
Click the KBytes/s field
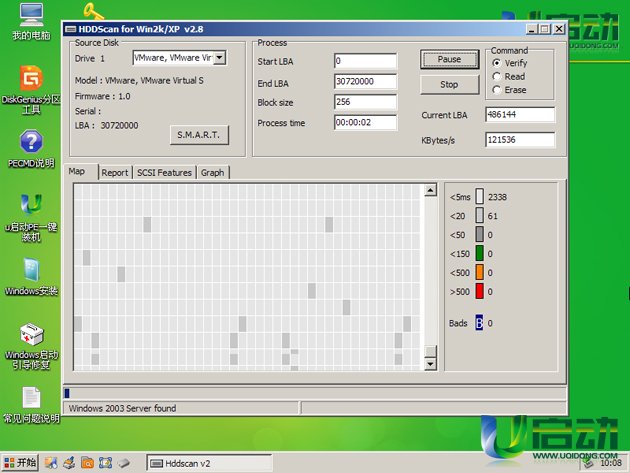pos(520,140)
